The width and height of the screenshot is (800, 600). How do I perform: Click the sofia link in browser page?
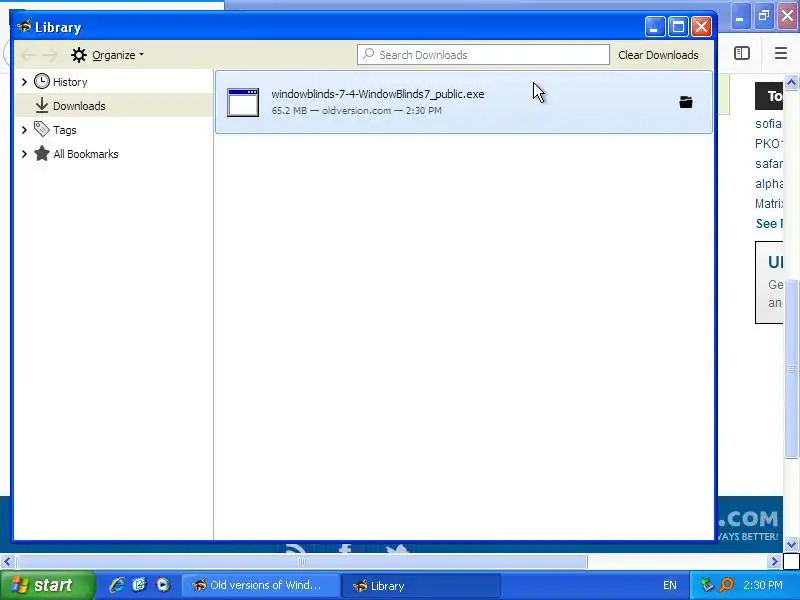point(768,124)
